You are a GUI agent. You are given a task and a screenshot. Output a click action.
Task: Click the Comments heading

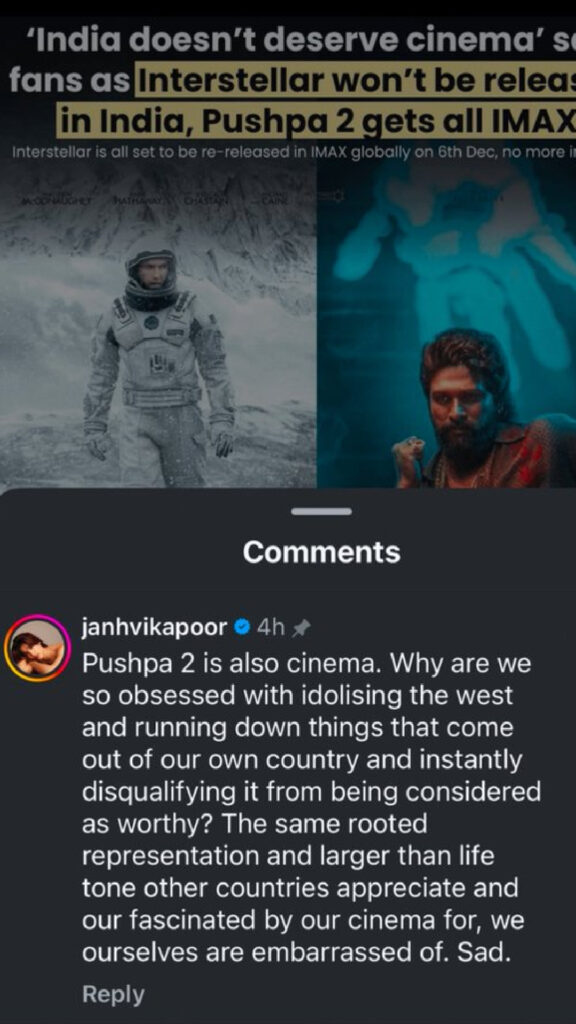click(x=321, y=552)
